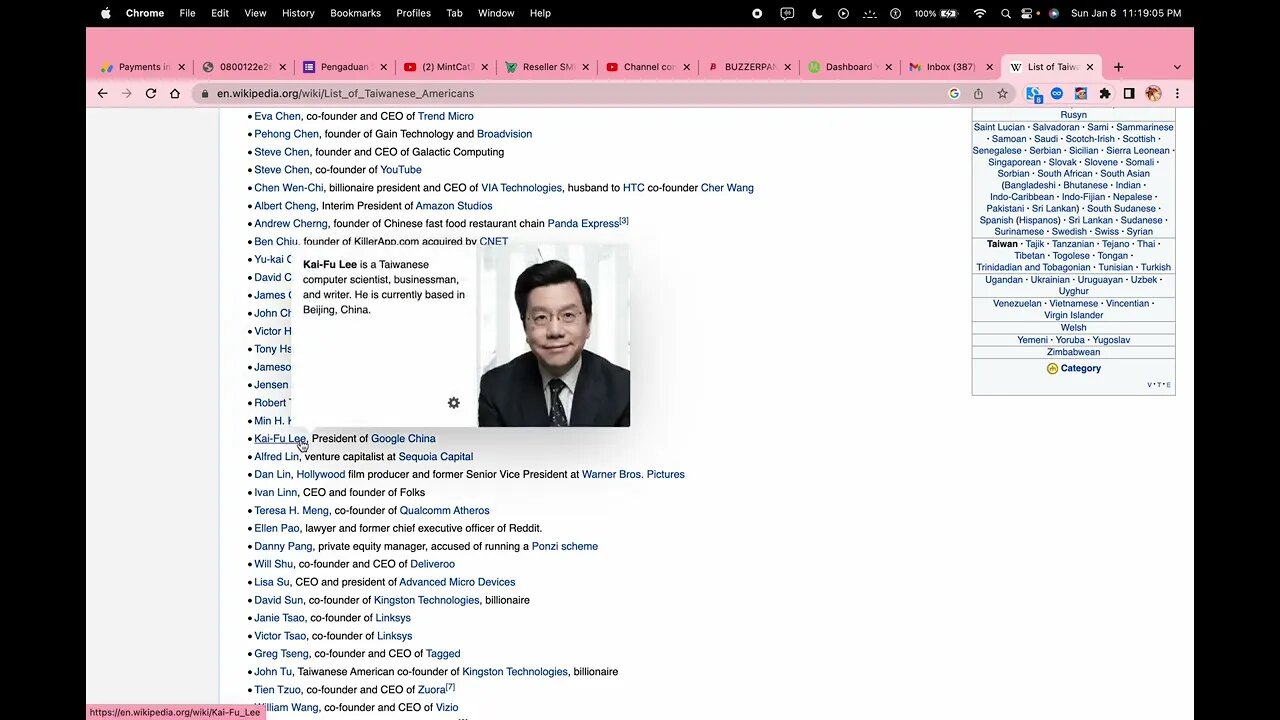Image resolution: width=1280 pixels, height=720 pixels.
Task: Follow the Qualcomm Atheros link
Action: (x=445, y=511)
